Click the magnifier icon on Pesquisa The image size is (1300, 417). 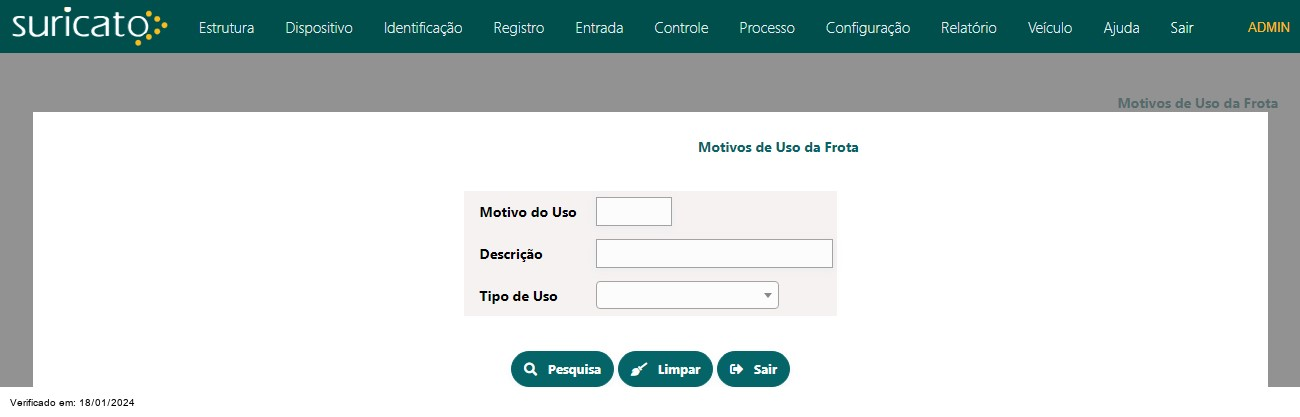click(x=531, y=369)
